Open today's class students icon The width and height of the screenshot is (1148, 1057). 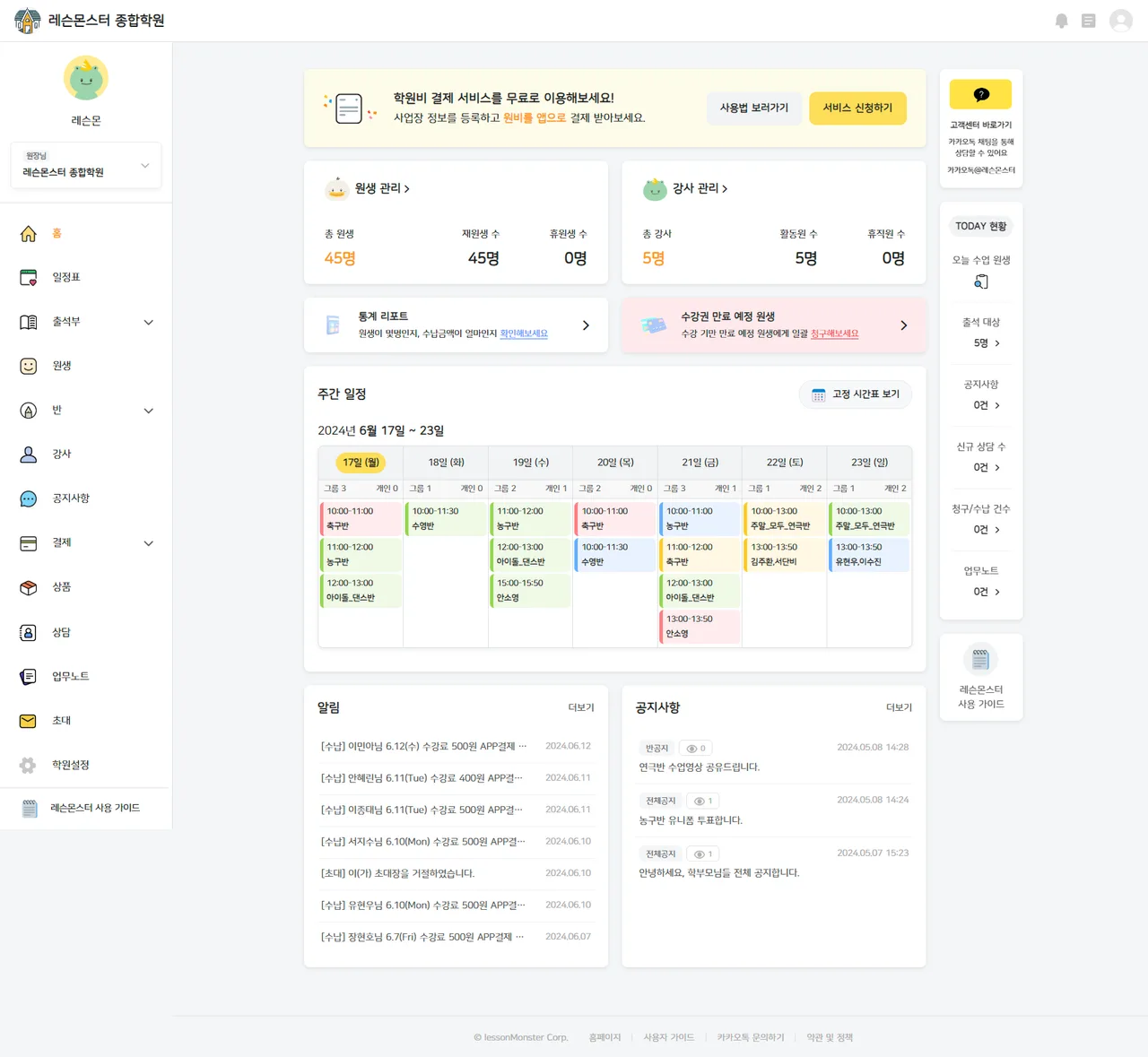(981, 282)
